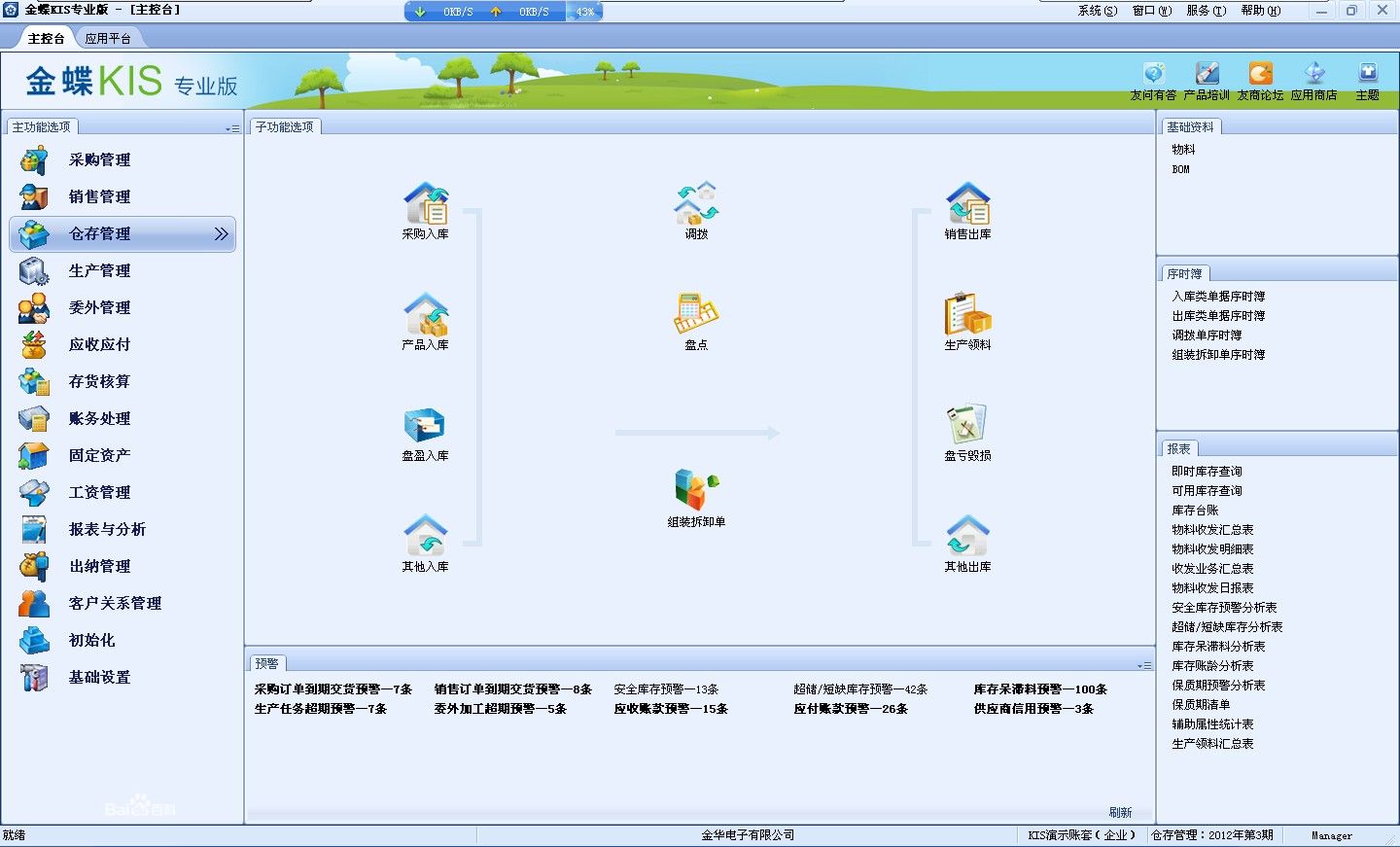
Task: Click 库存呆滞料预警—100条 alert
Action: [x=1040, y=689]
